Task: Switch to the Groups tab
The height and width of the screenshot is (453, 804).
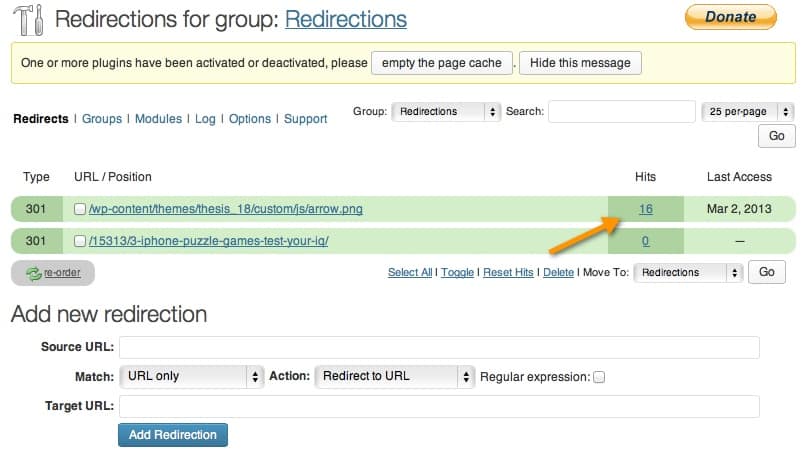Action: pos(102,119)
